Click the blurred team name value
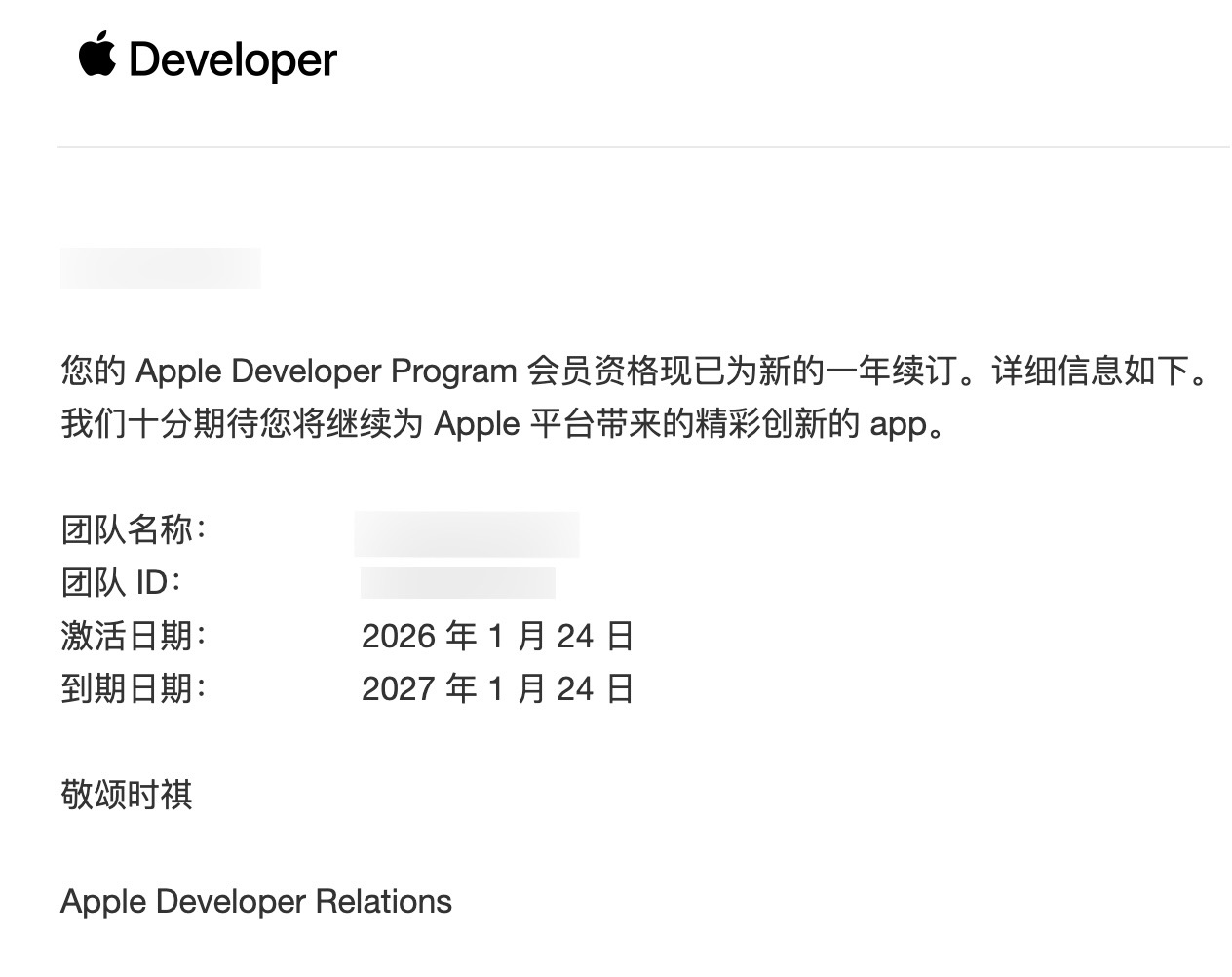1232x977 pixels. 467,533
